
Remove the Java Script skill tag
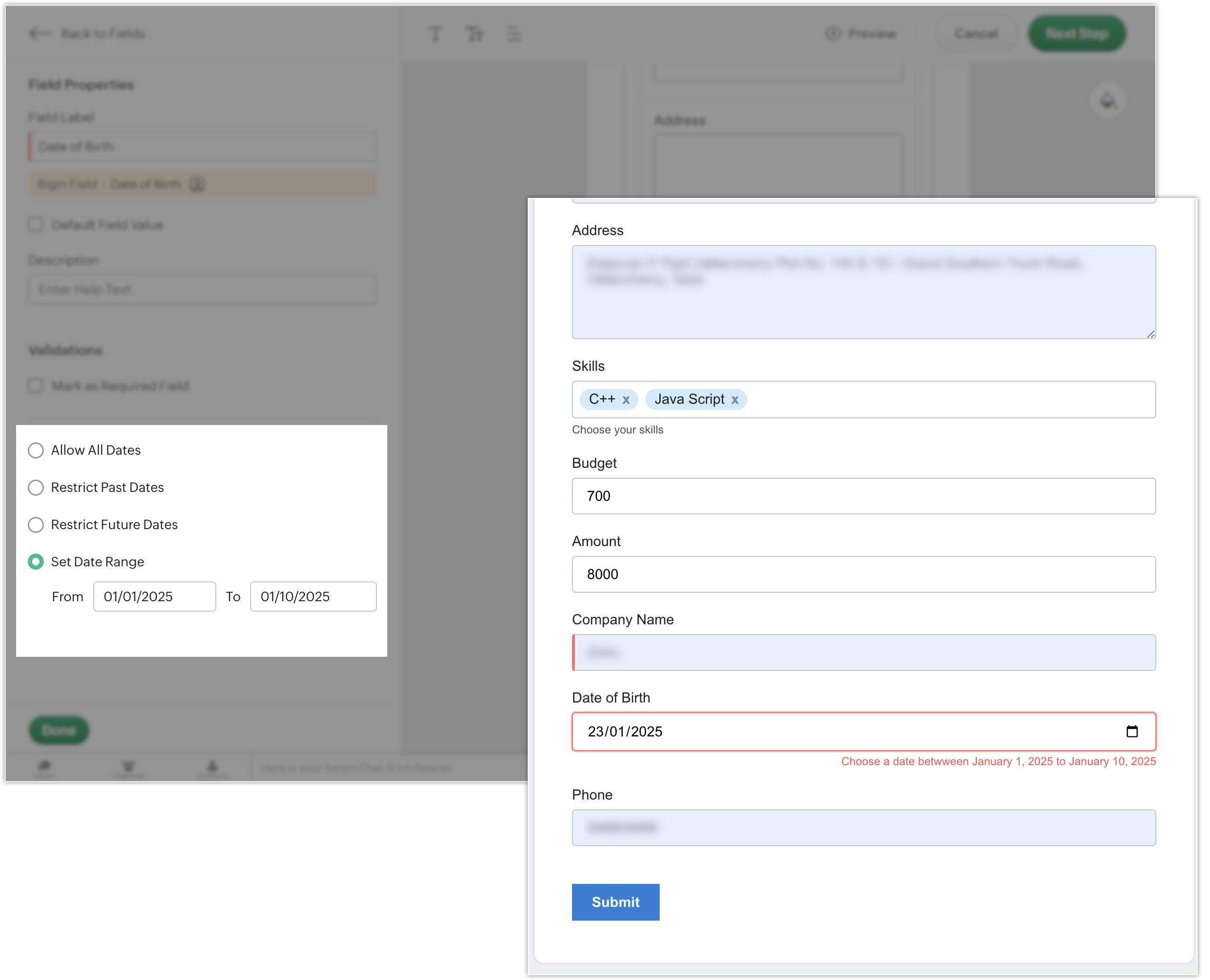point(735,400)
